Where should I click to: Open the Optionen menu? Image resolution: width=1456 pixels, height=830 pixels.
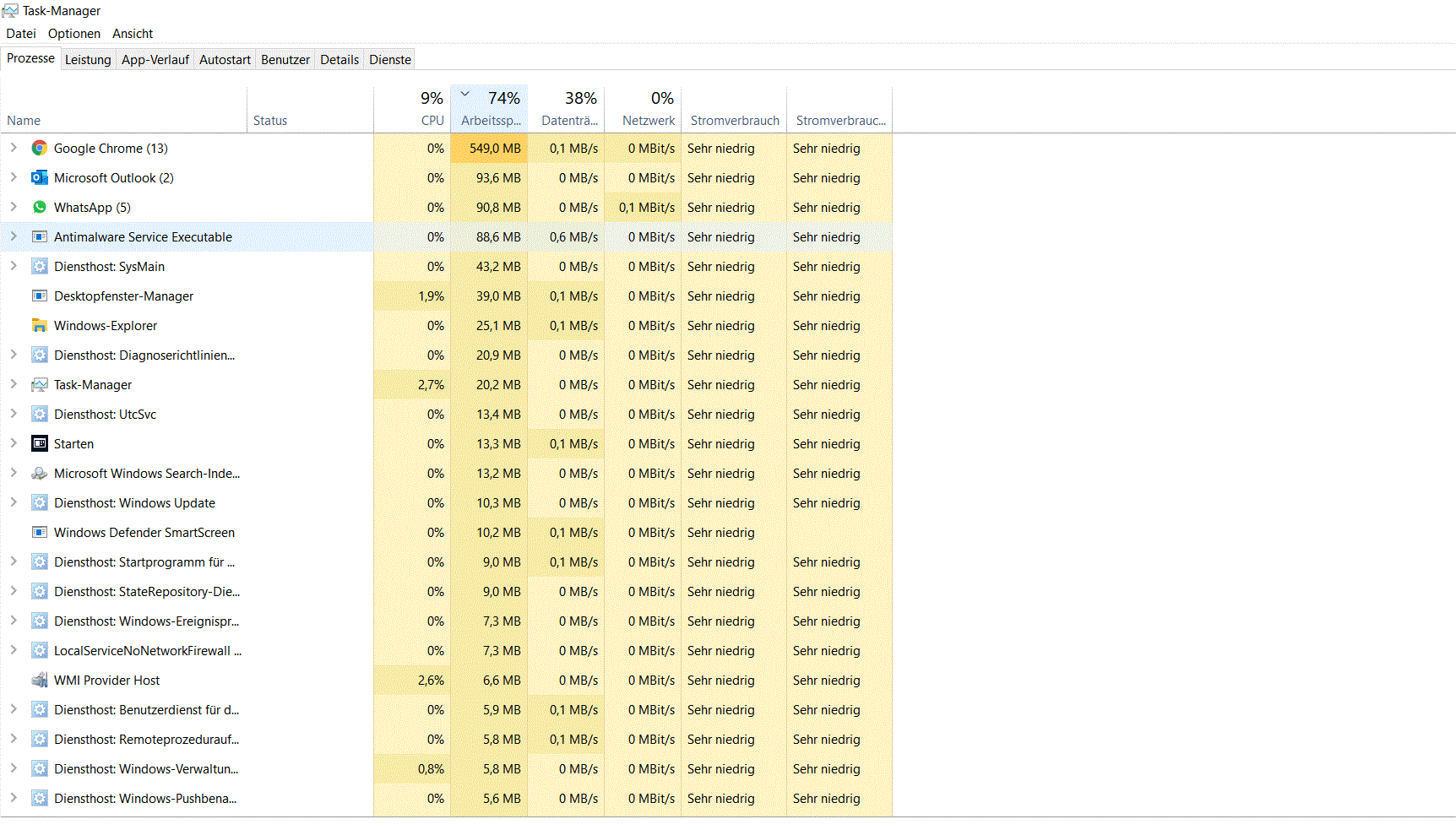(x=74, y=34)
